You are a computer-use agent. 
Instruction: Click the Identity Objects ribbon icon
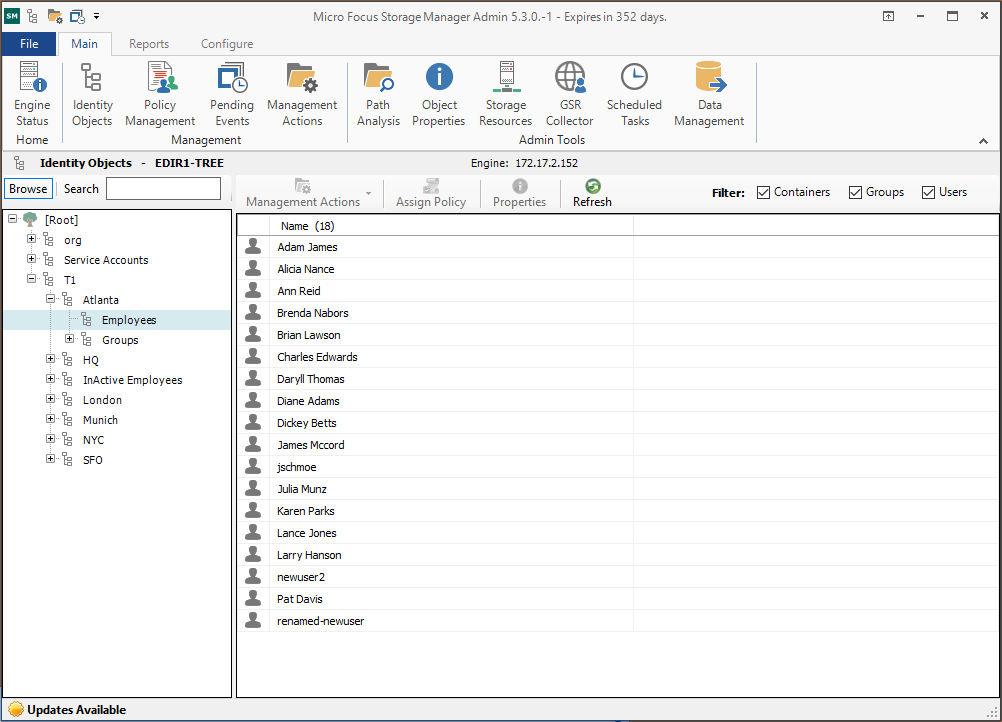(x=92, y=94)
